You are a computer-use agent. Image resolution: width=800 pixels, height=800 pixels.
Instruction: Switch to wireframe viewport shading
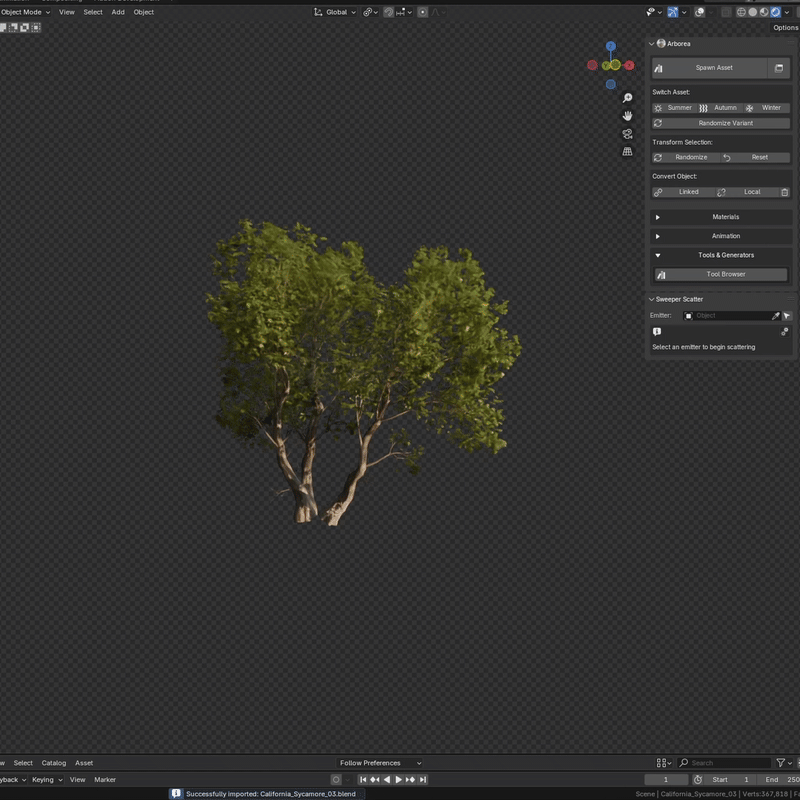click(x=741, y=12)
